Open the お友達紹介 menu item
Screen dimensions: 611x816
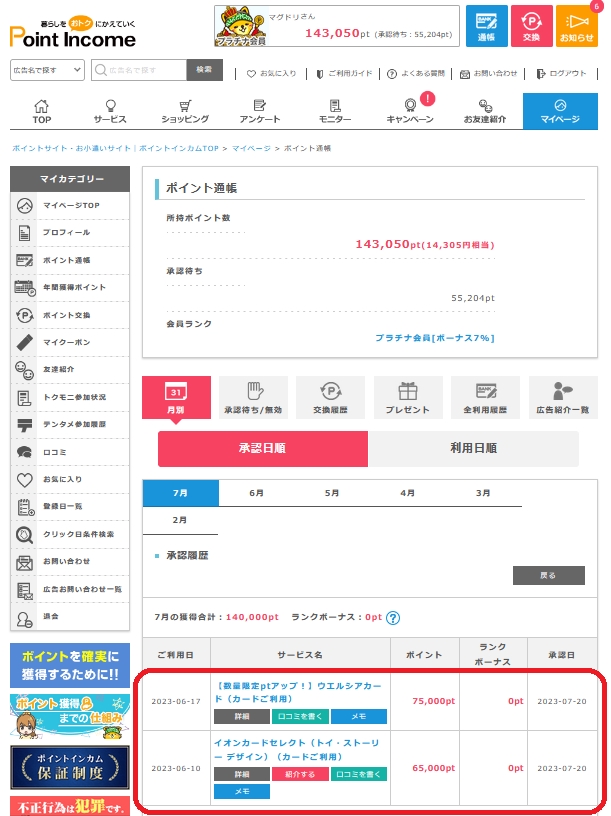click(x=485, y=111)
